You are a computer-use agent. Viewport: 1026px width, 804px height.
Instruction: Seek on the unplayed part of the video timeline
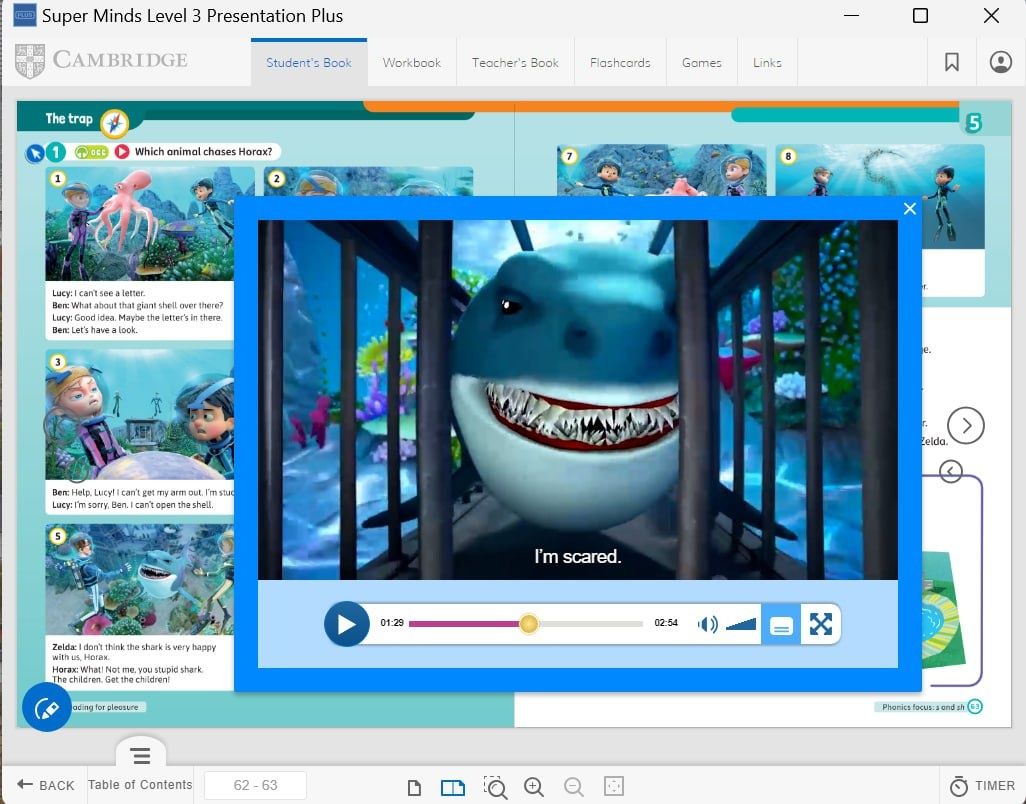pyautogui.click(x=591, y=623)
